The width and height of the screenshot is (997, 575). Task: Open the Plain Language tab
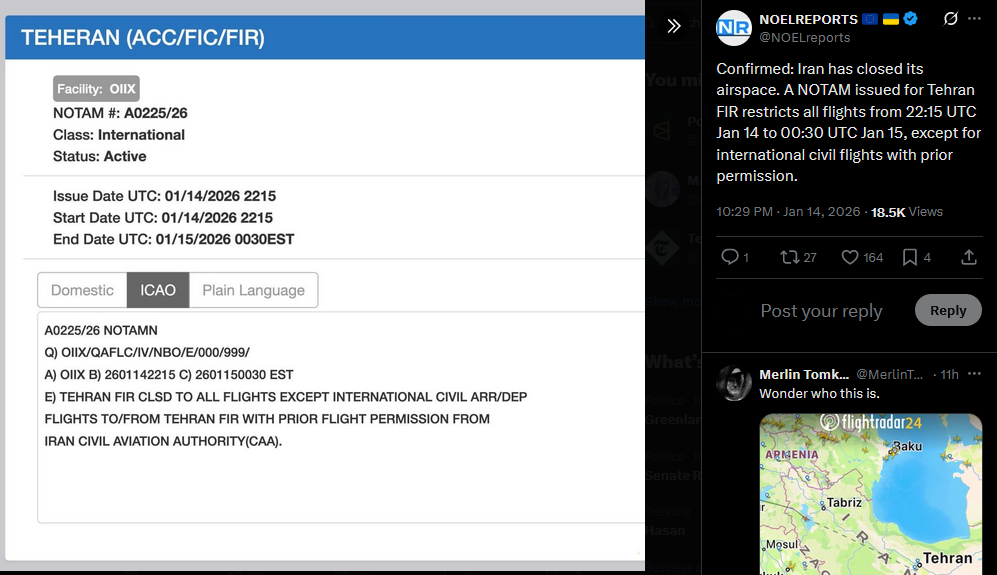253,290
